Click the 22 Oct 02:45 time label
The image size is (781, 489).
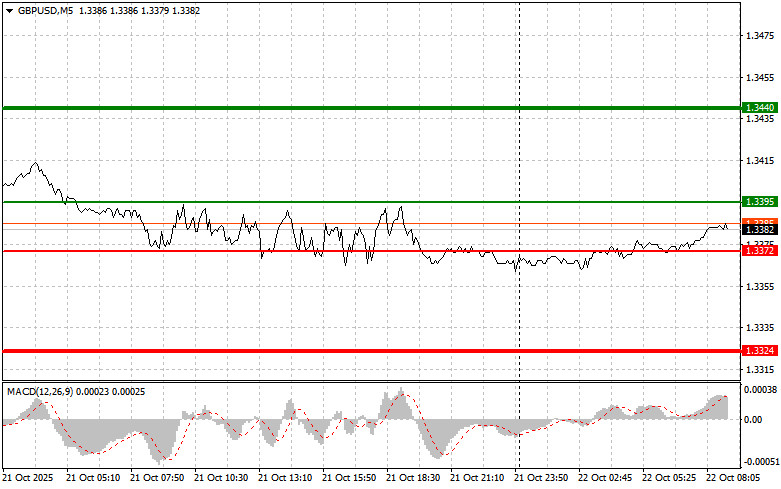tap(605, 478)
